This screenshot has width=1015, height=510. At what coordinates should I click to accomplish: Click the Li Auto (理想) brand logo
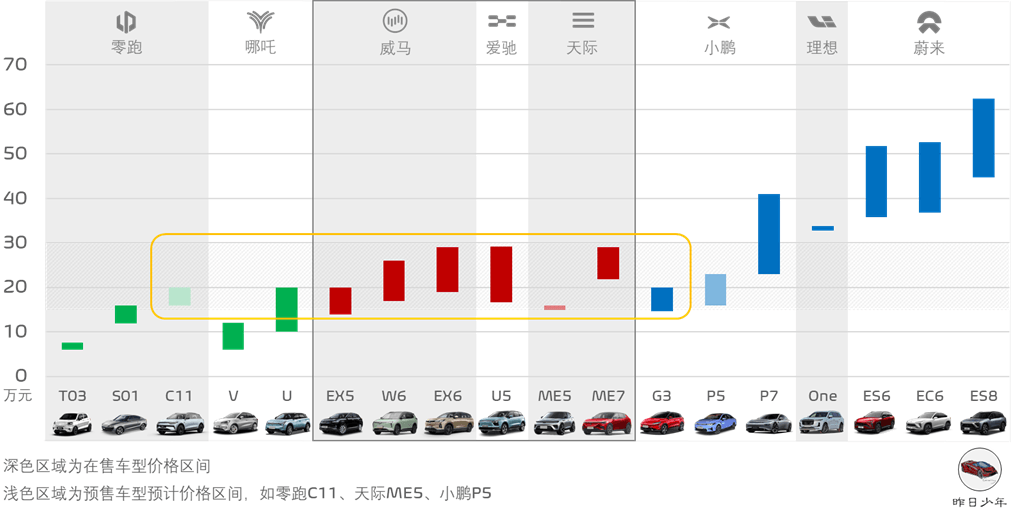tap(821, 23)
